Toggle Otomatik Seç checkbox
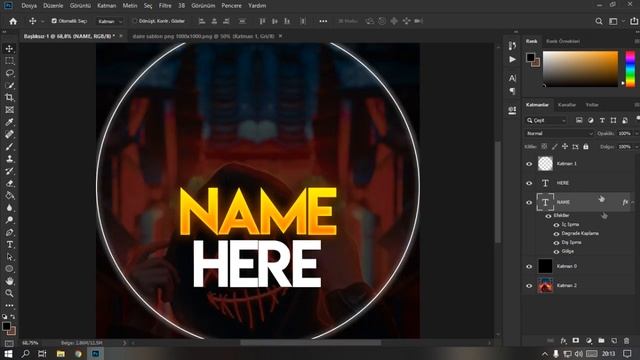640x360 pixels. tap(54, 21)
